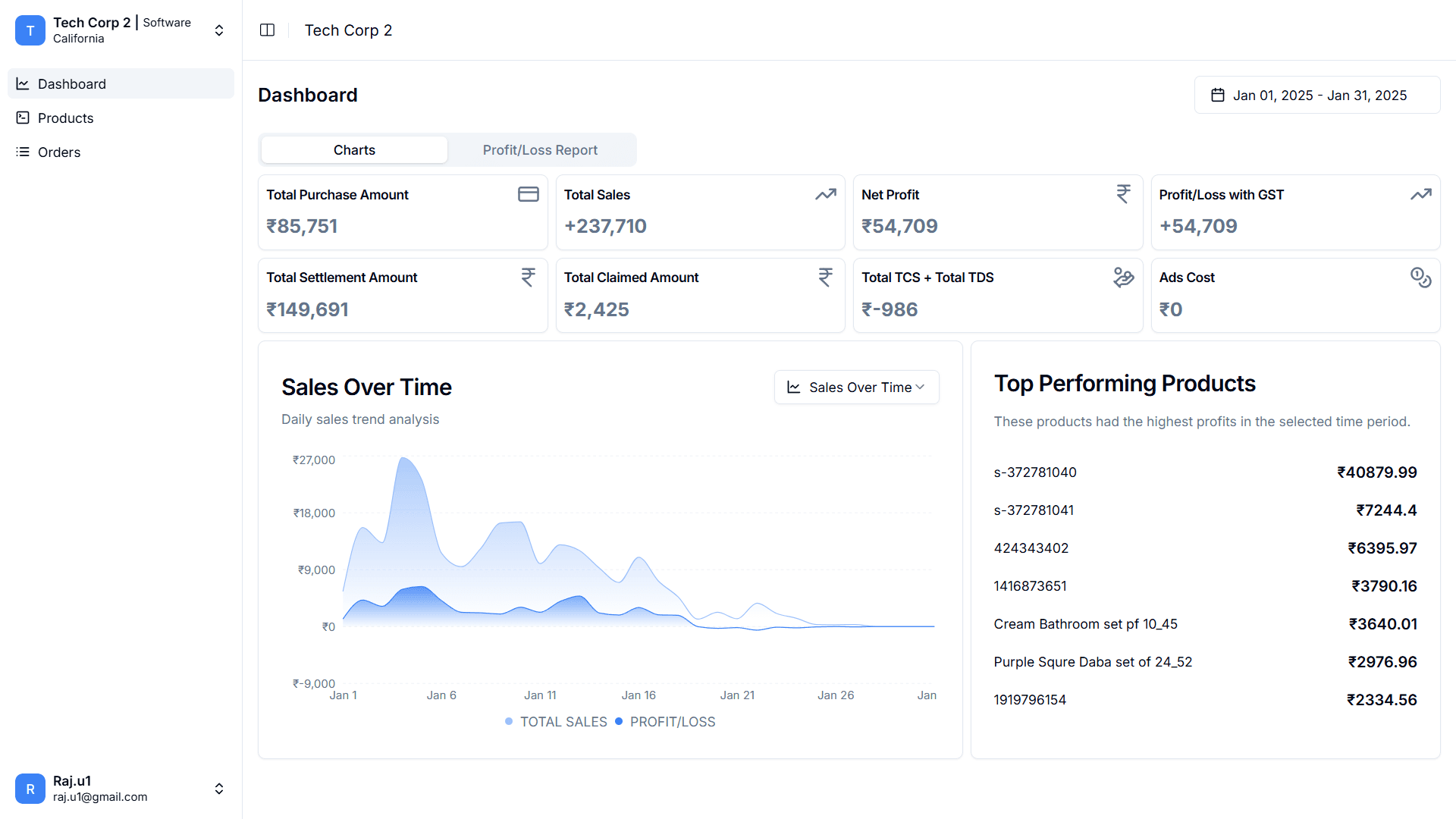
Task: Open the Jan 01 - Jan 31 date range picker
Action: [1317, 95]
